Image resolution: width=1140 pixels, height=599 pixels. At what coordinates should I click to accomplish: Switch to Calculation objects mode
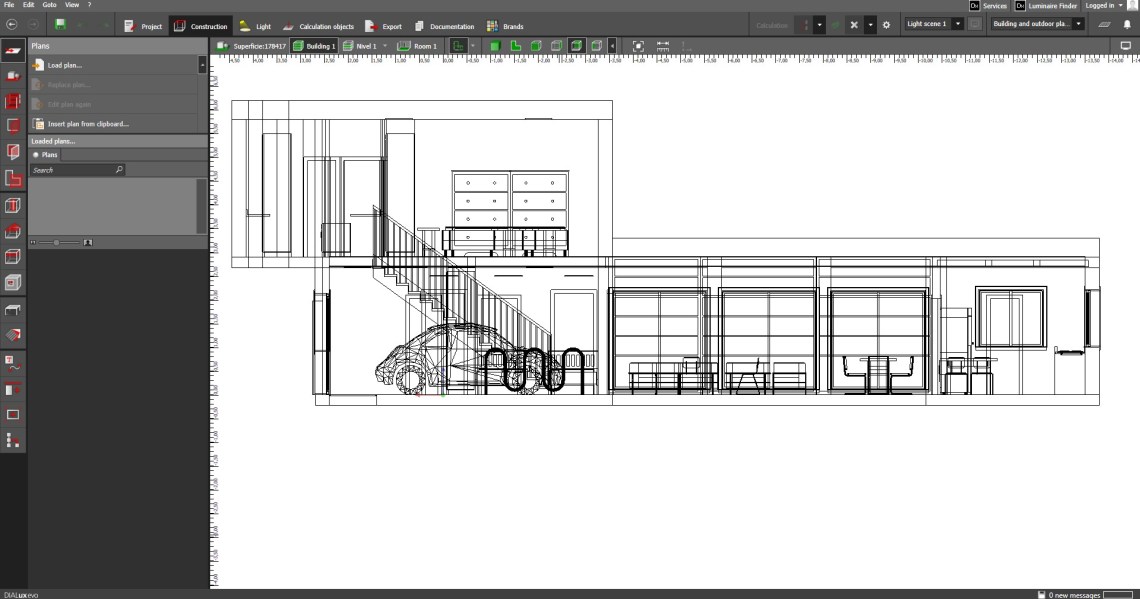coord(318,26)
